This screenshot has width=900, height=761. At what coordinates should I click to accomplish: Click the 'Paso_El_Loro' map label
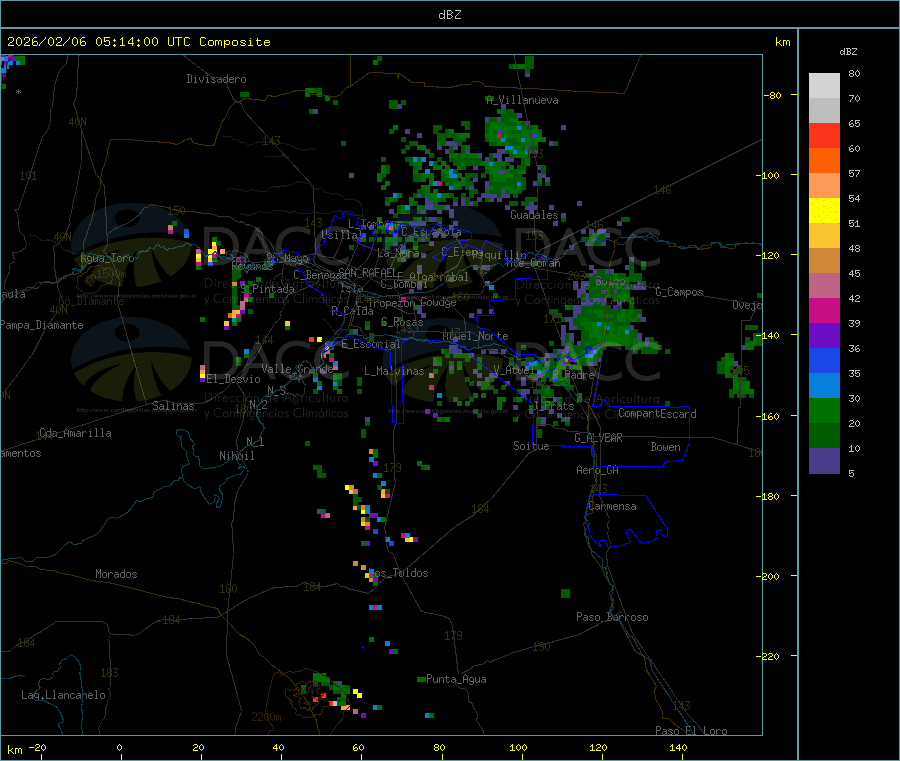tap(691, 731)
